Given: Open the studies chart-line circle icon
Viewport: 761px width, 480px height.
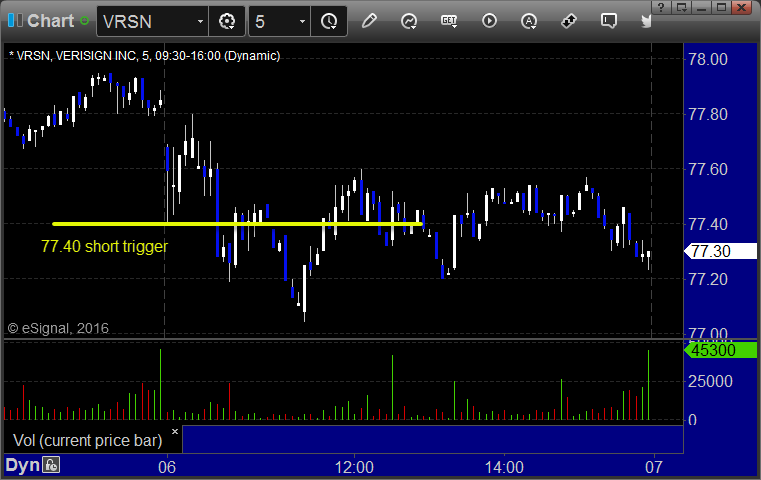Looking at the screenshot, I should pos(409,21).
